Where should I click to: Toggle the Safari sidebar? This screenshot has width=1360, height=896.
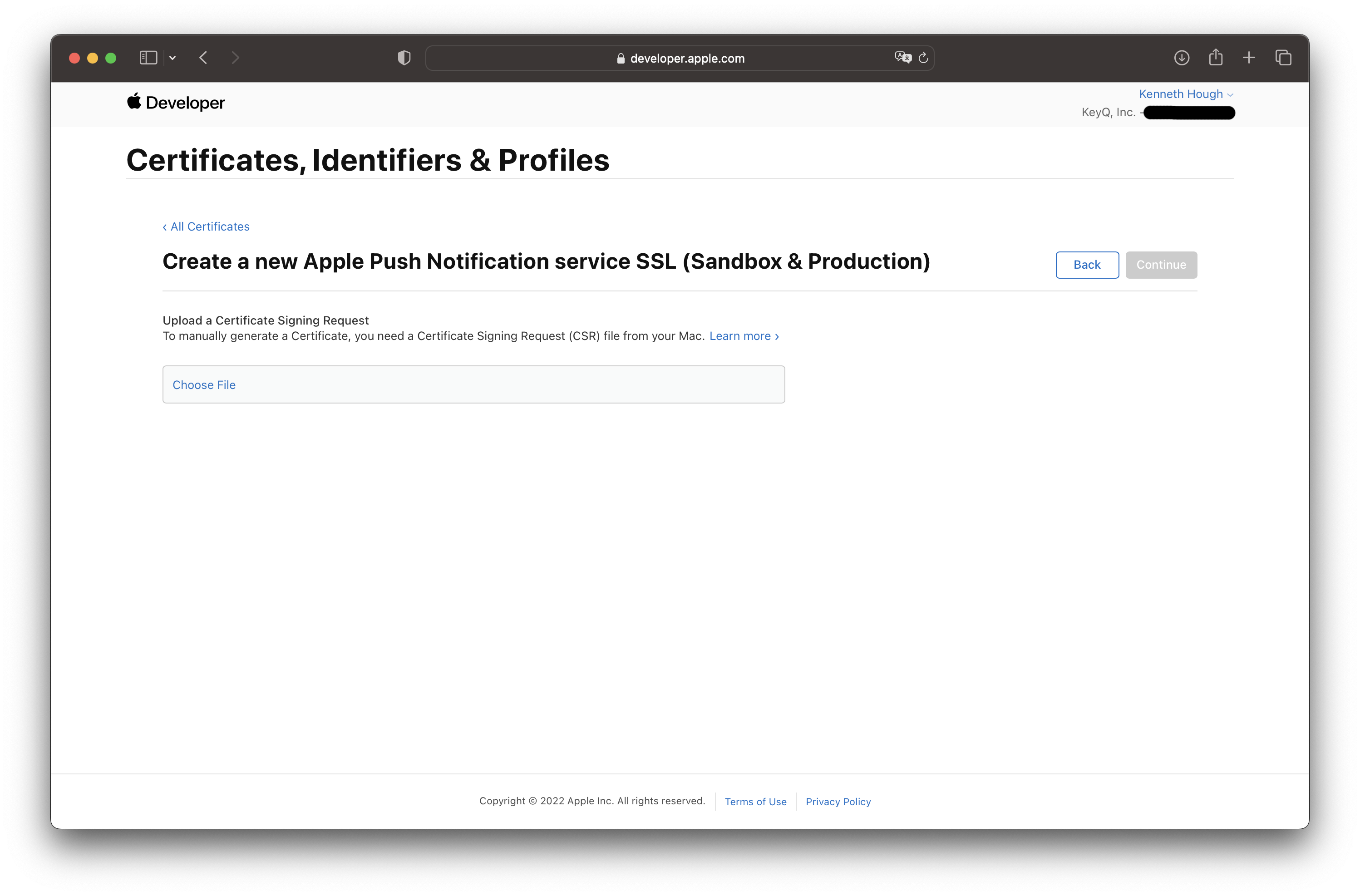coord(148,57)
